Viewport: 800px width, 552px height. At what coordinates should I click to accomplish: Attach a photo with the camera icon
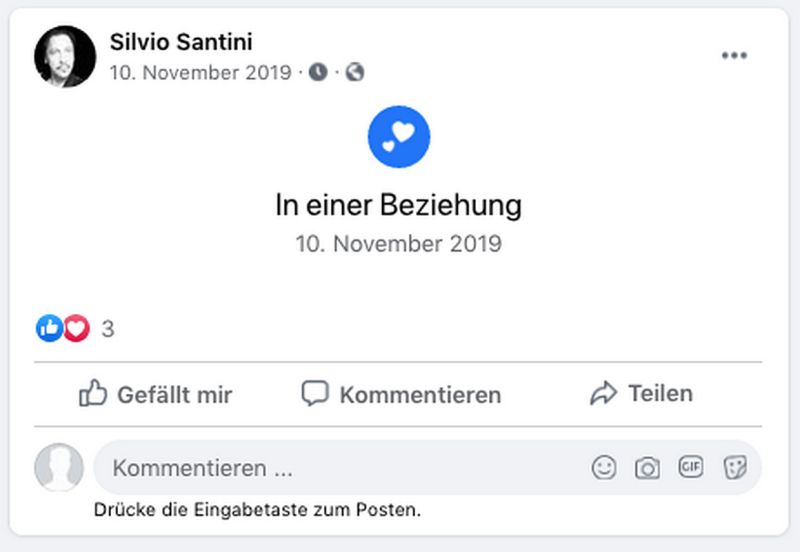pyautogui.click(x=648, y=467)
